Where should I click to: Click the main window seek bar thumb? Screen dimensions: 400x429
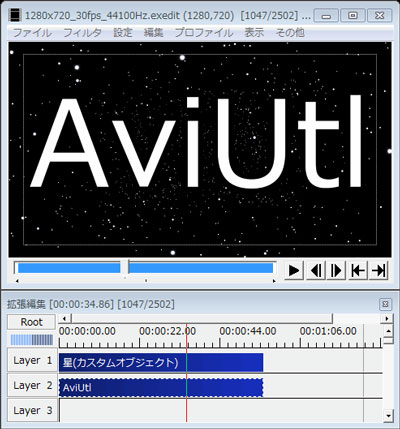124,268
